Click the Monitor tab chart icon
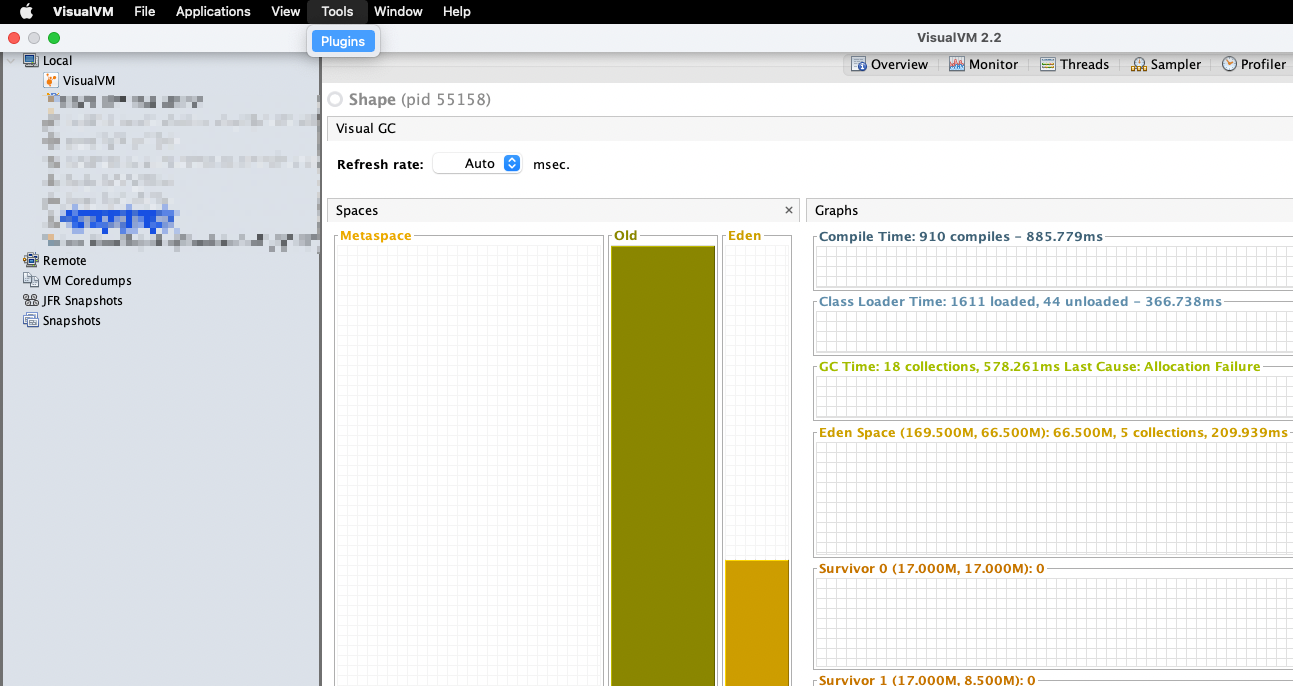1293x686 pixels. point(956,64)
